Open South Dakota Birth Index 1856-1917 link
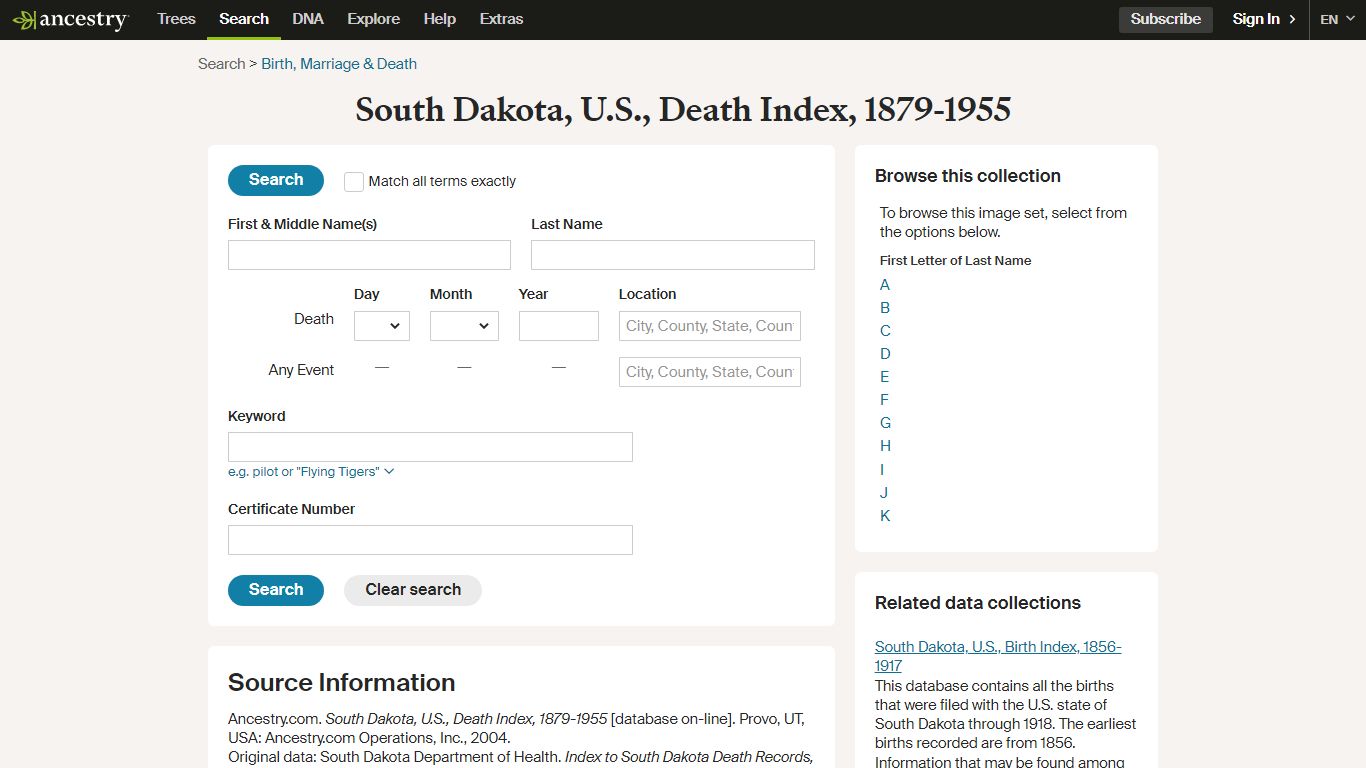The width and height of the screenshot is (1366, 768). click(x=998, y=656)
